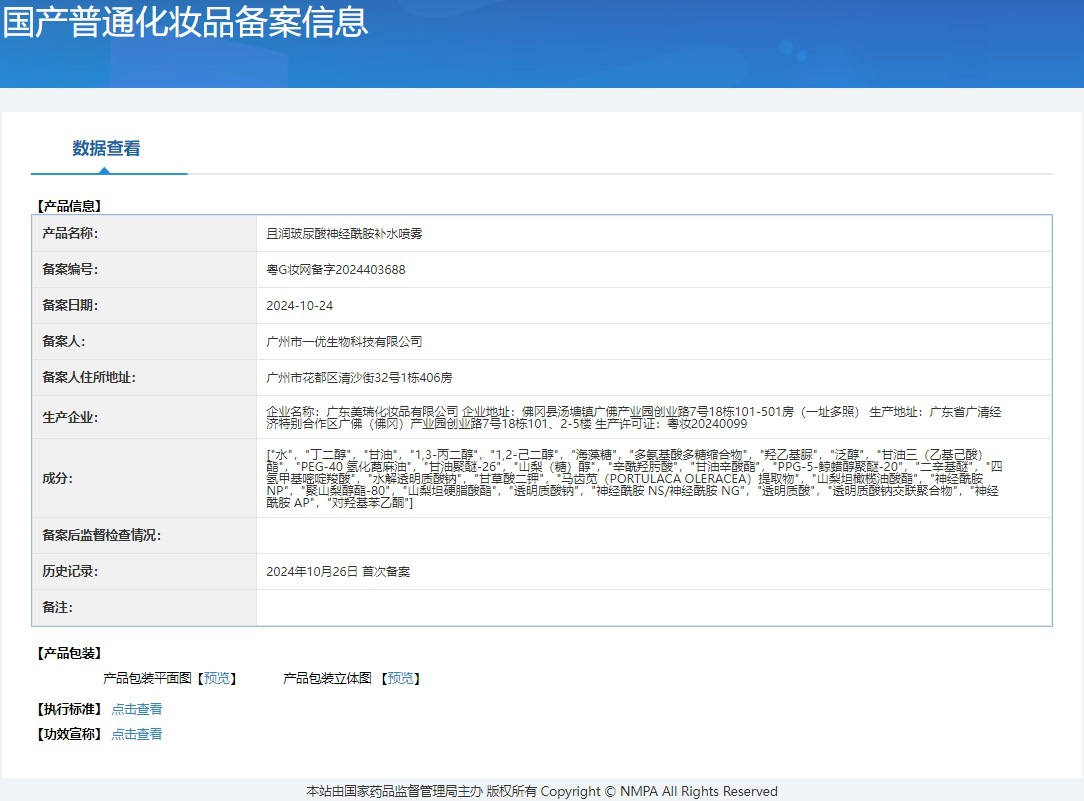Select the 数据查看 tab
Viewport: 1084px width, 801px height.
click(x=106, y=149)
